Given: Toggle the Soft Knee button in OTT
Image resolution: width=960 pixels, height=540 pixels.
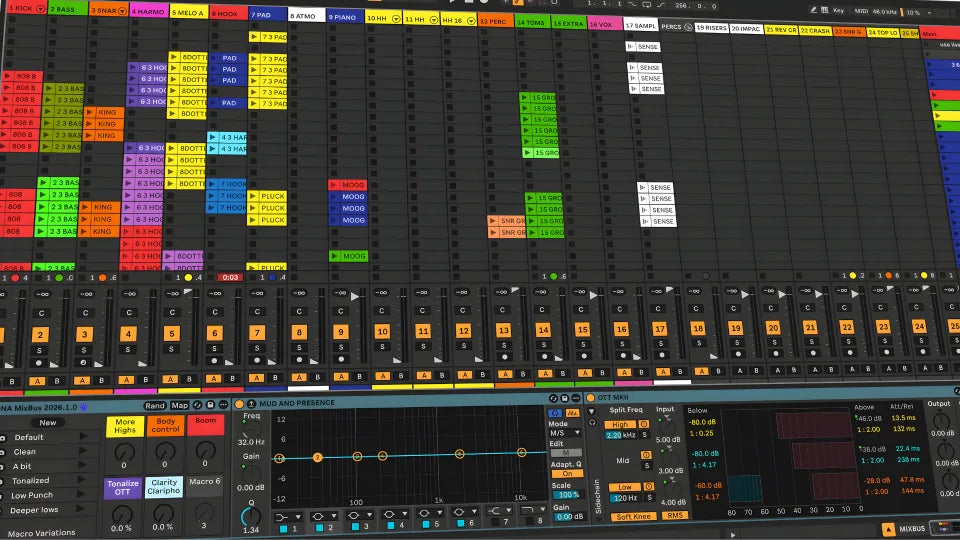Looking at the screenshot, I should coord(633,516).
